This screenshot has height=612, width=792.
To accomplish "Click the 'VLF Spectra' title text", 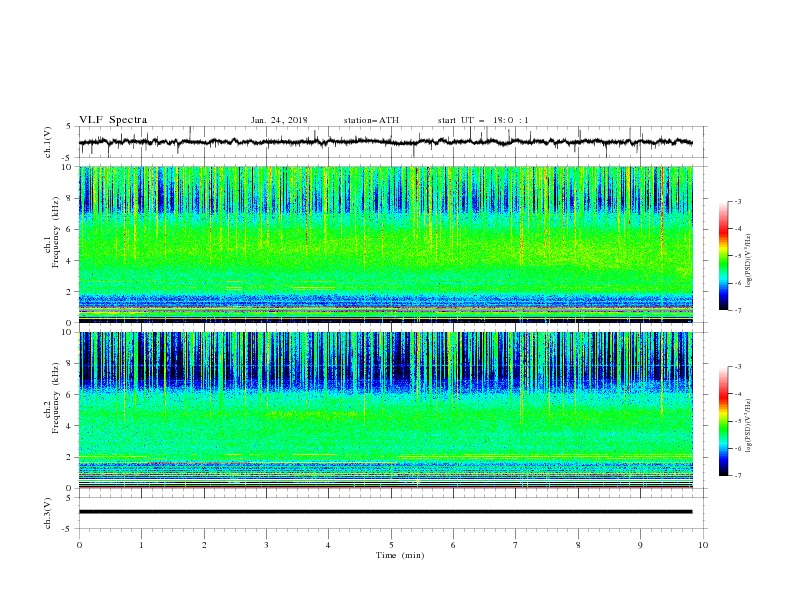I will tap(113, 120).
